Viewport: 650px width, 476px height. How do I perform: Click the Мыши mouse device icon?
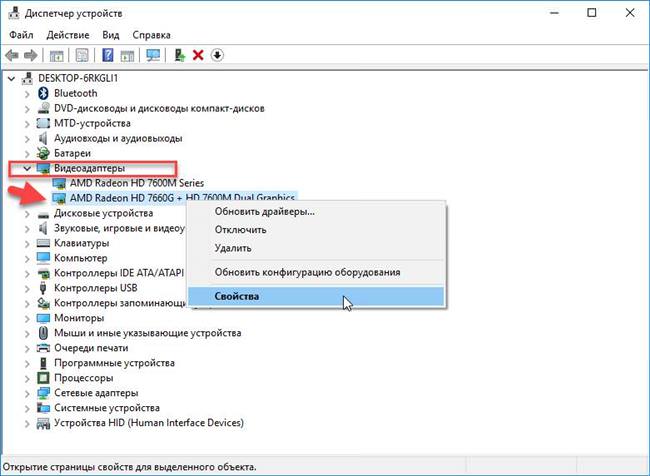click(x=43, y=333)
